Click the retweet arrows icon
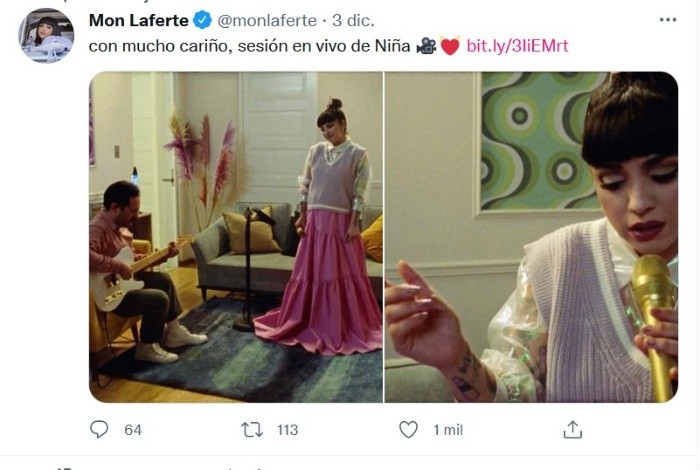This screenshot has height=470, width=700. click(x=254, y=429)
